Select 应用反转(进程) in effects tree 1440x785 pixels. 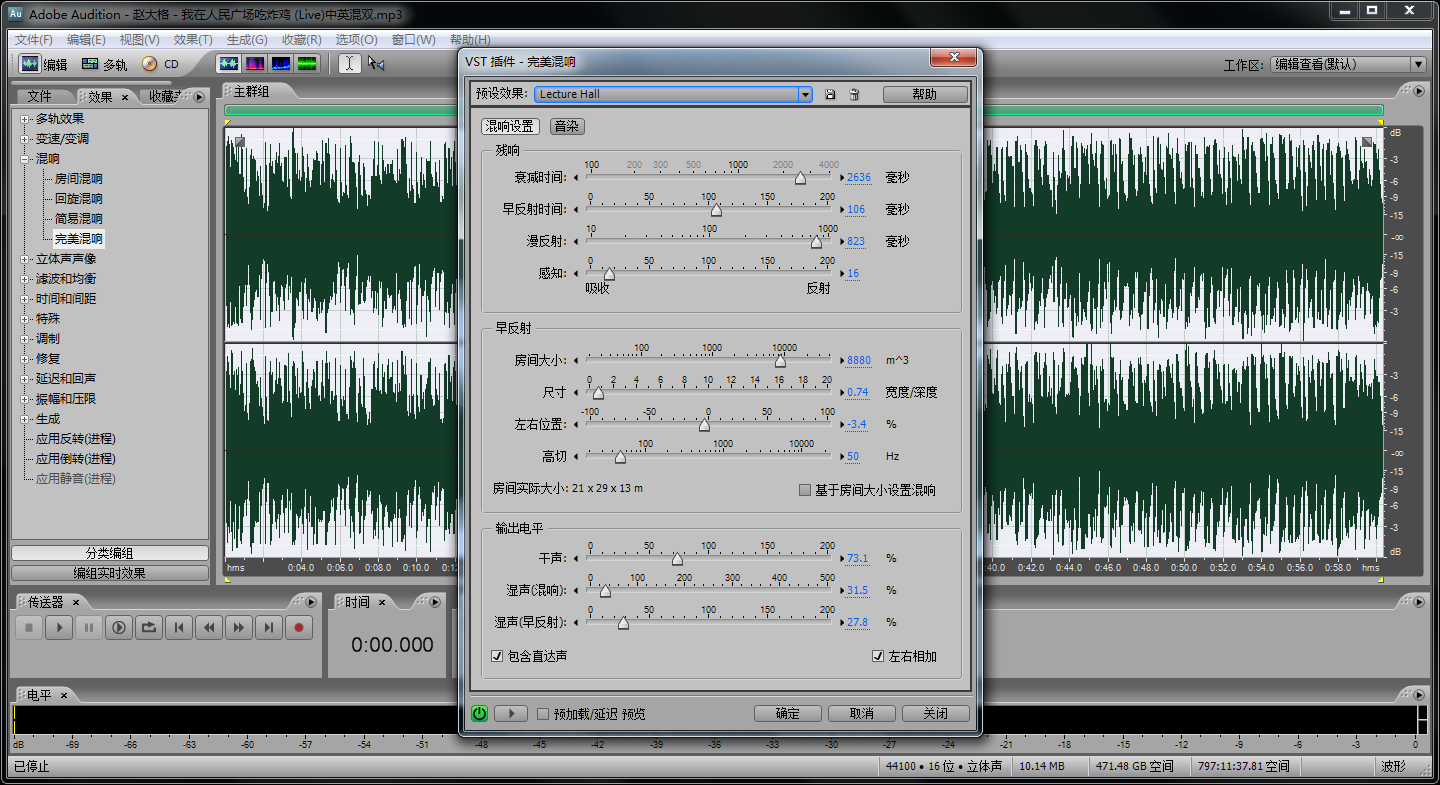pyautogui.click(x=76, y=439)
